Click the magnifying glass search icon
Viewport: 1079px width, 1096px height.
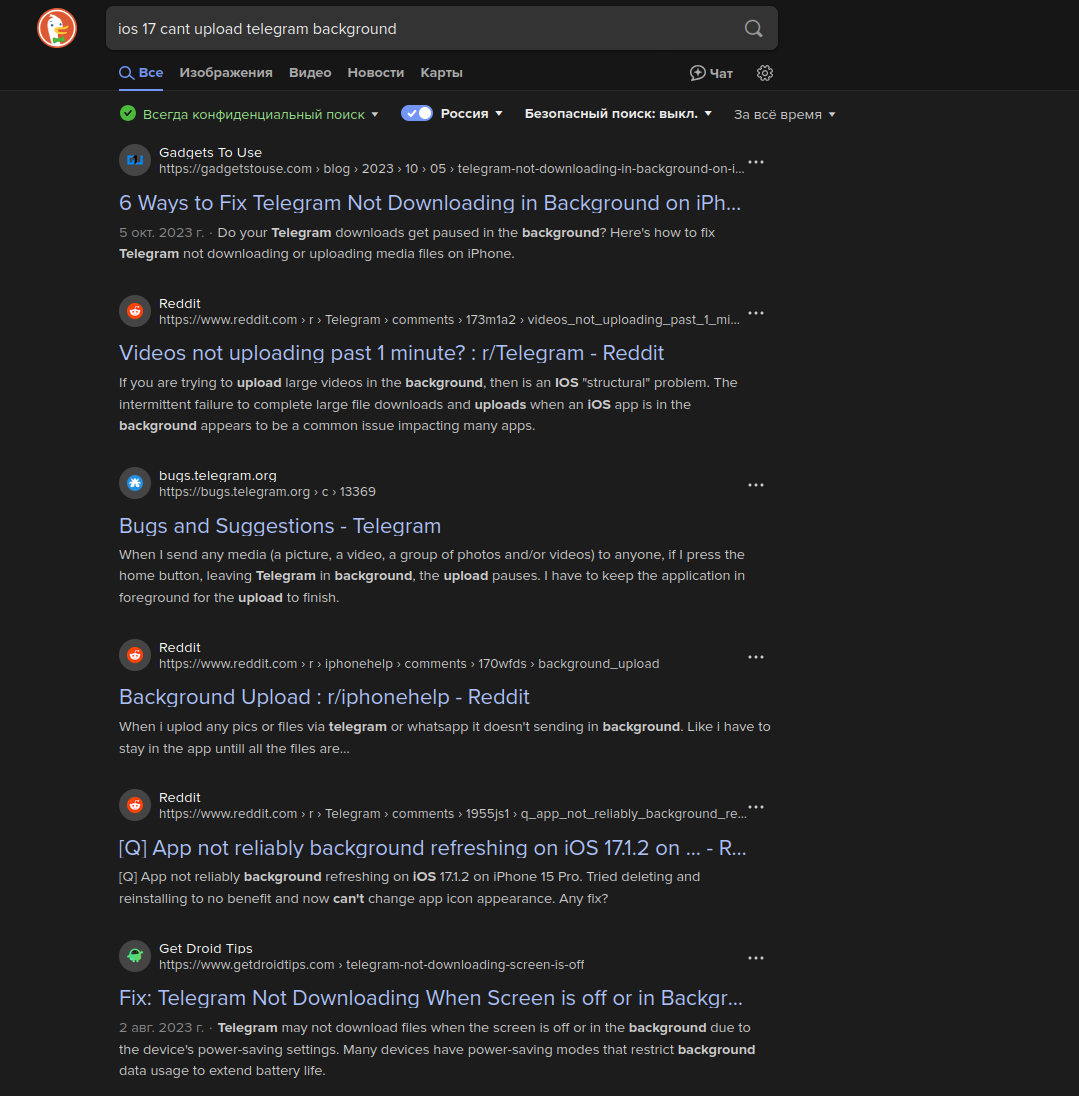(753, 29)
